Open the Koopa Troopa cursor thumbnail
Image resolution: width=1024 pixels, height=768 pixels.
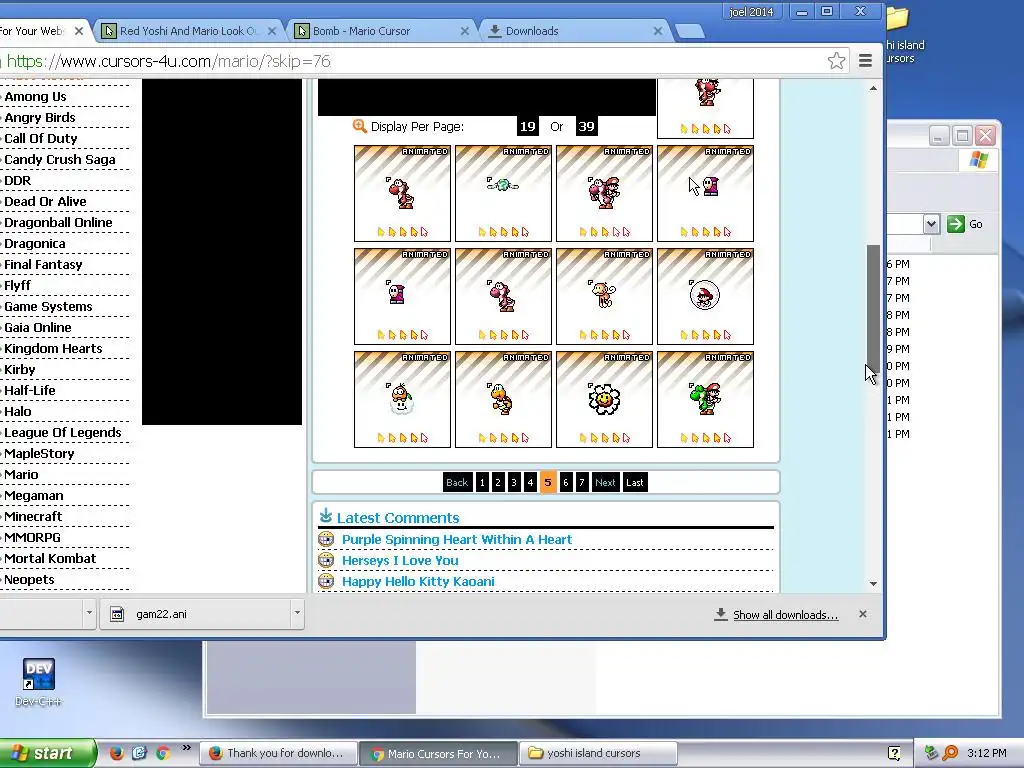coord(503,399)
